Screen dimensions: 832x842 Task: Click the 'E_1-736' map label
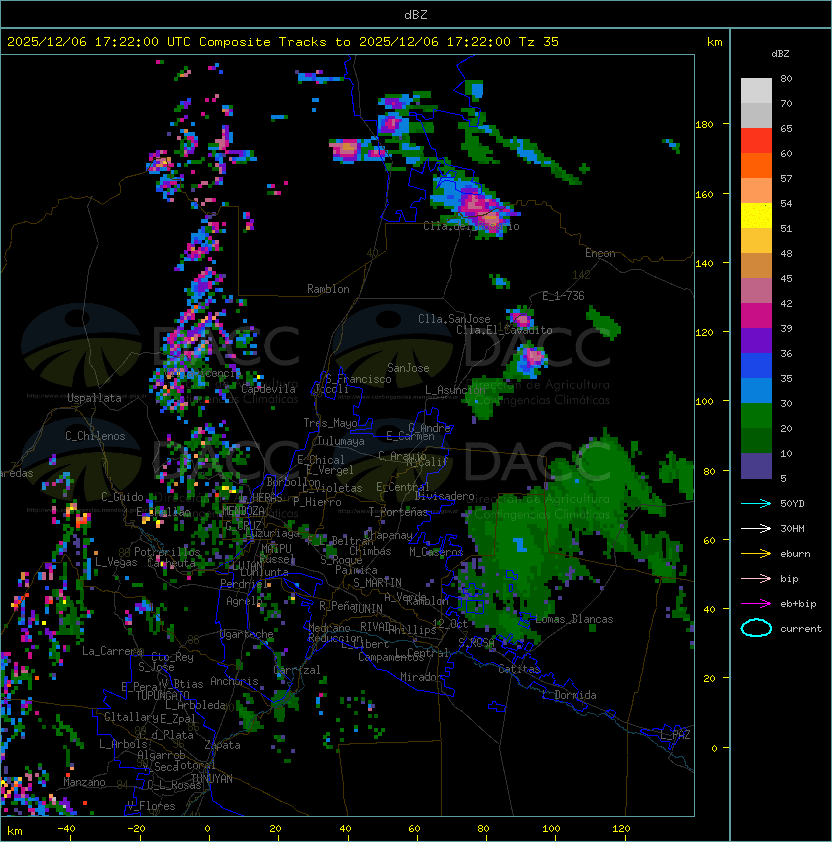(563, 296)
